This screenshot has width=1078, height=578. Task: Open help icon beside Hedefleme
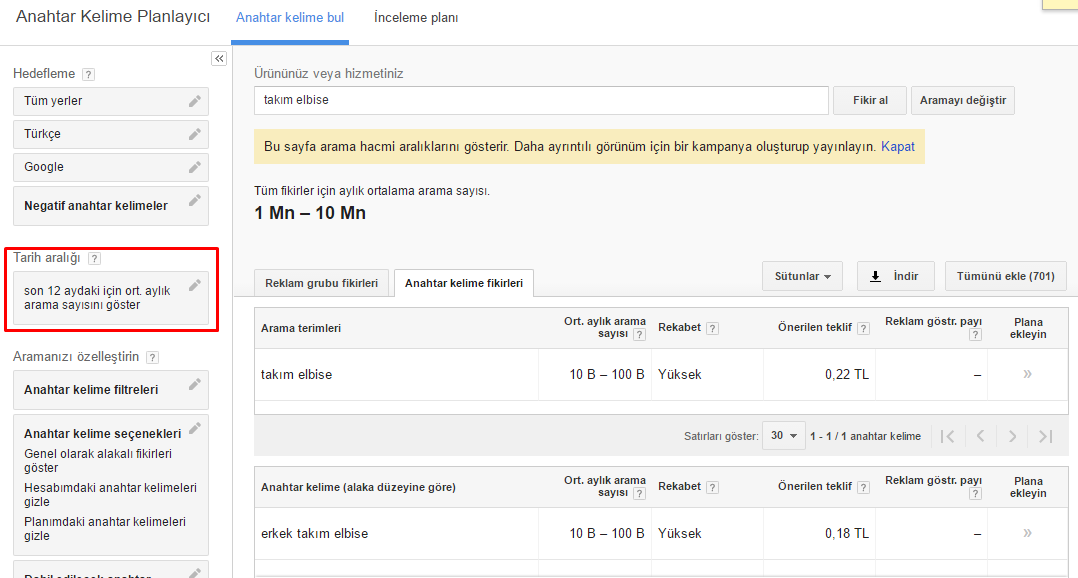(x=89, y=74)
